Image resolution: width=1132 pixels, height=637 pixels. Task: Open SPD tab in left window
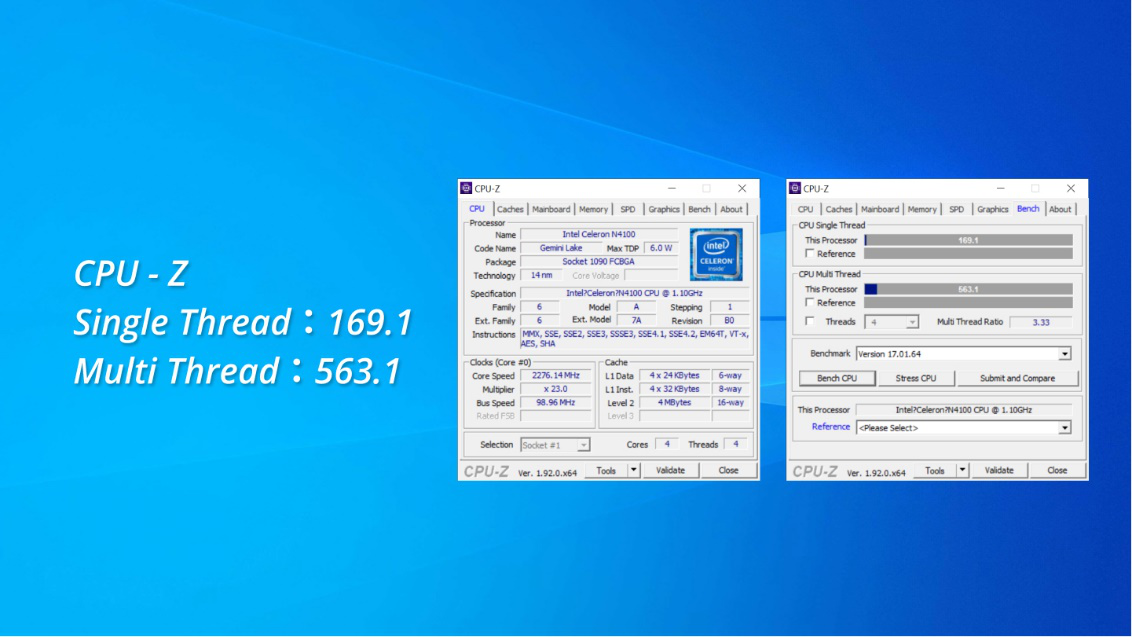[628, 209]
